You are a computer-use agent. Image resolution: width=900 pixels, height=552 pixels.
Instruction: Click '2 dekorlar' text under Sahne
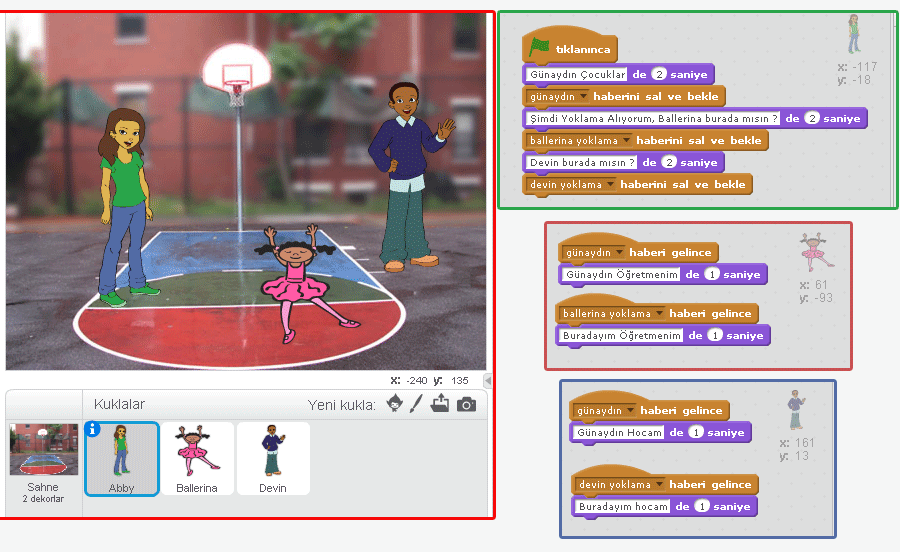43,499
